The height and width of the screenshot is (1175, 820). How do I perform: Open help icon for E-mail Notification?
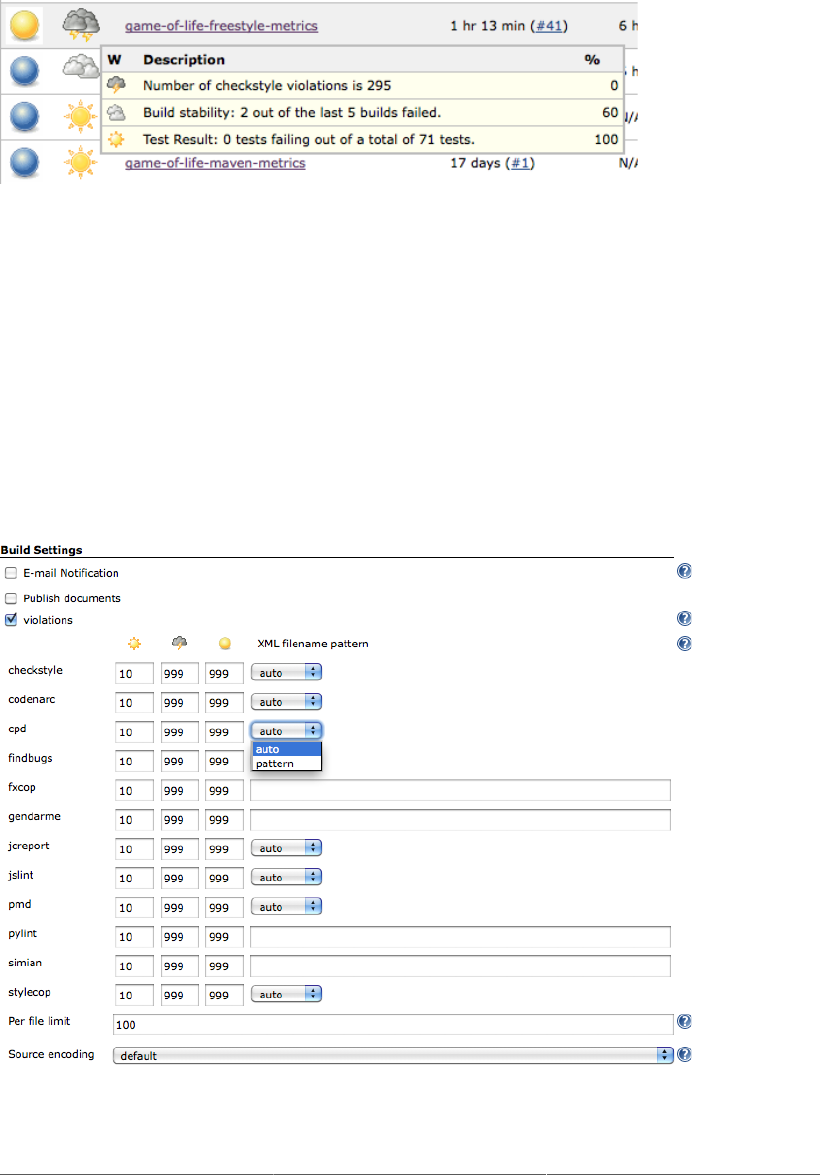tap(684, 572)
